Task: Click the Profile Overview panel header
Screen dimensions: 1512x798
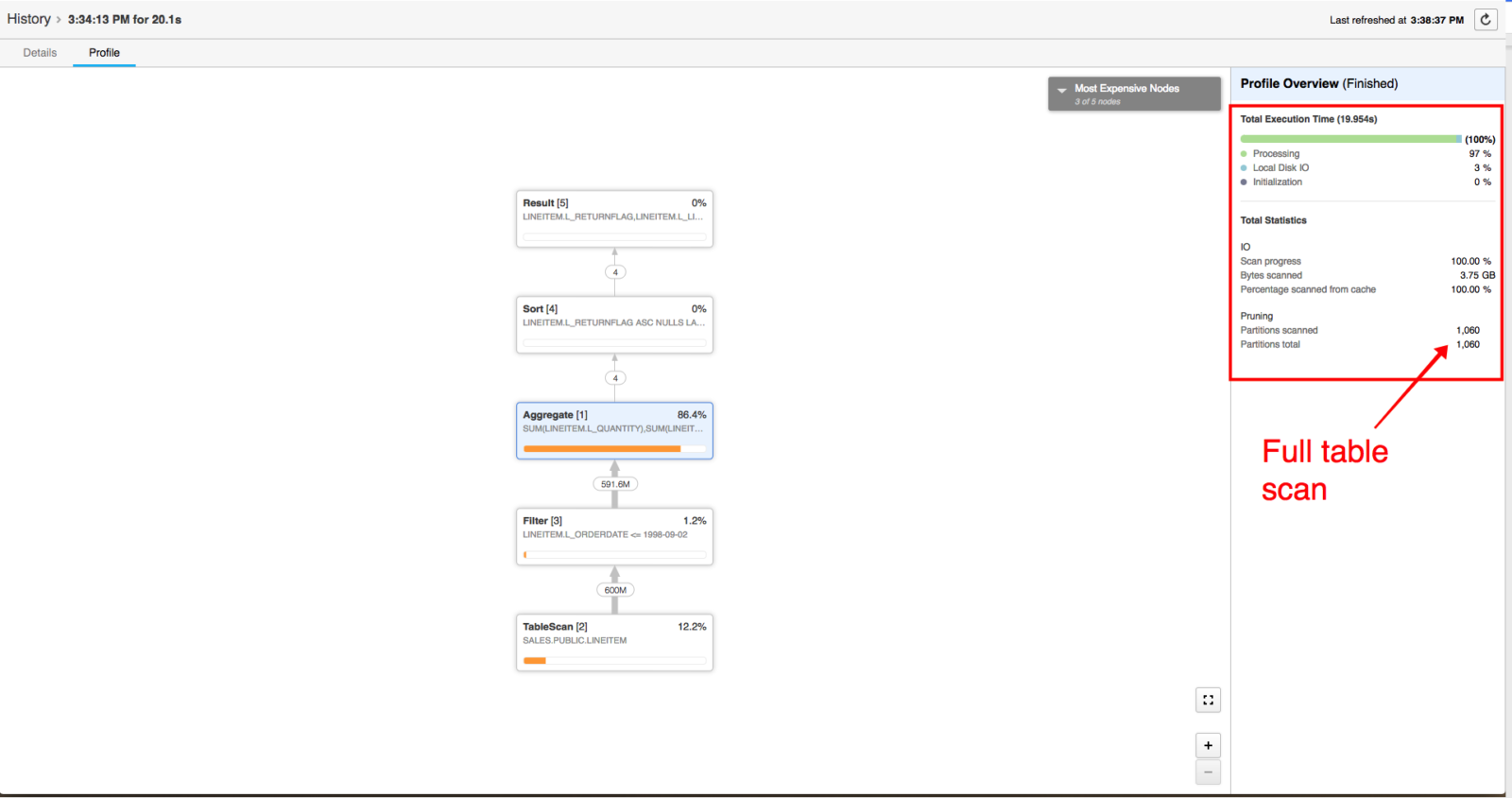Action: (x=1318, y=83)
